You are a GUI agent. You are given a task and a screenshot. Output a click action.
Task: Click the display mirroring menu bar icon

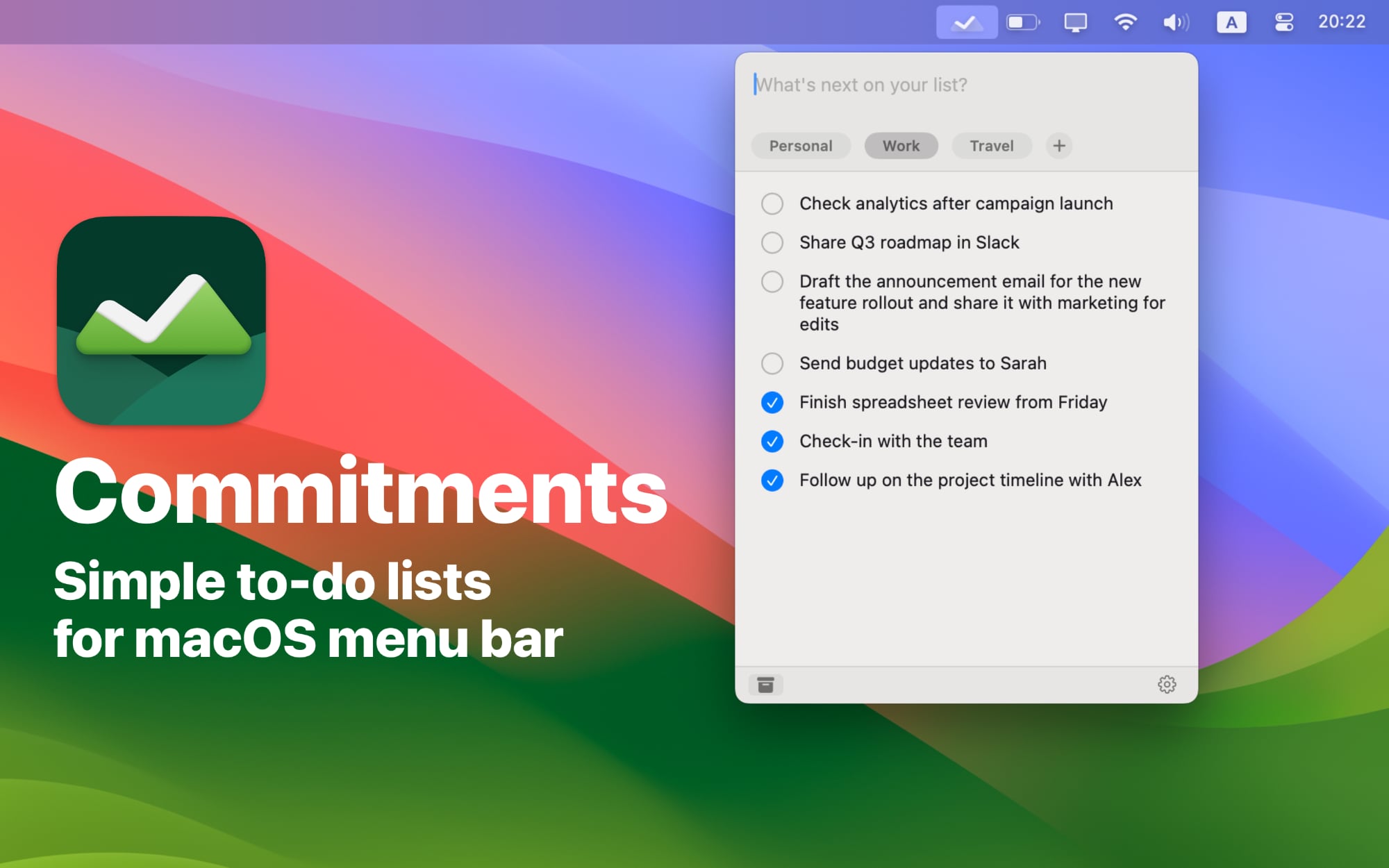tap(1075, 22)
